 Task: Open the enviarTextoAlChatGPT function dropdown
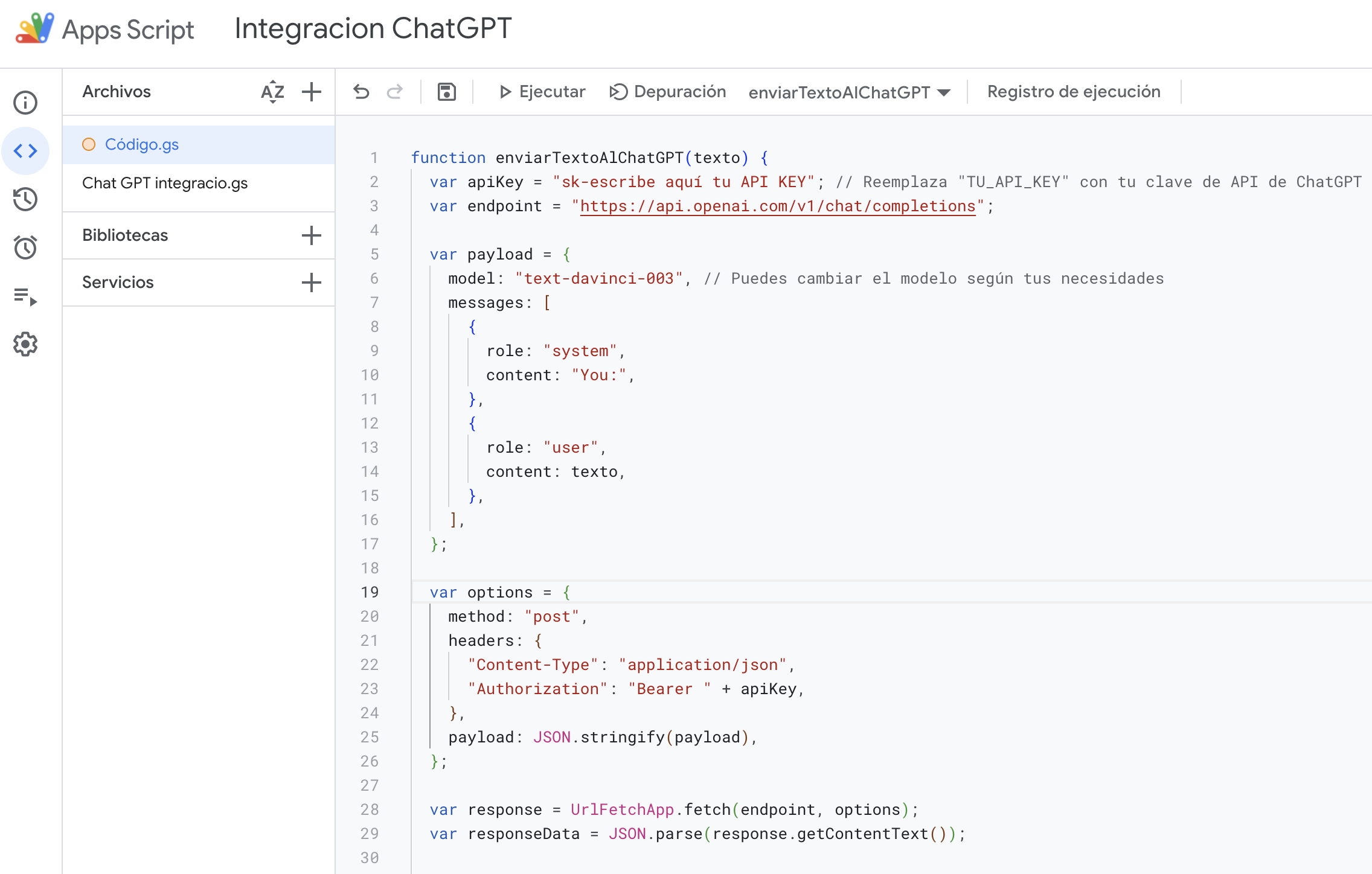(x=849, y=92)
